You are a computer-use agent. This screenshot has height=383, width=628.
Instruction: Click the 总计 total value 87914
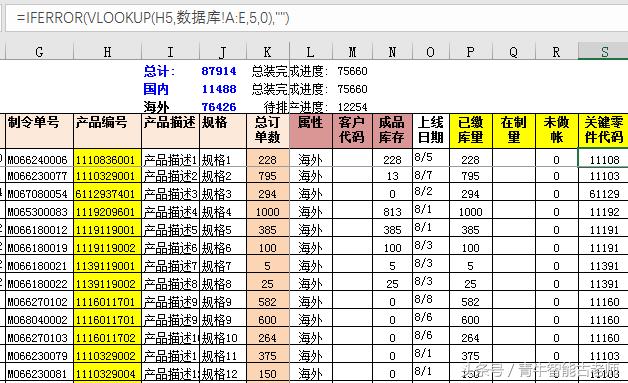[219, 71]
